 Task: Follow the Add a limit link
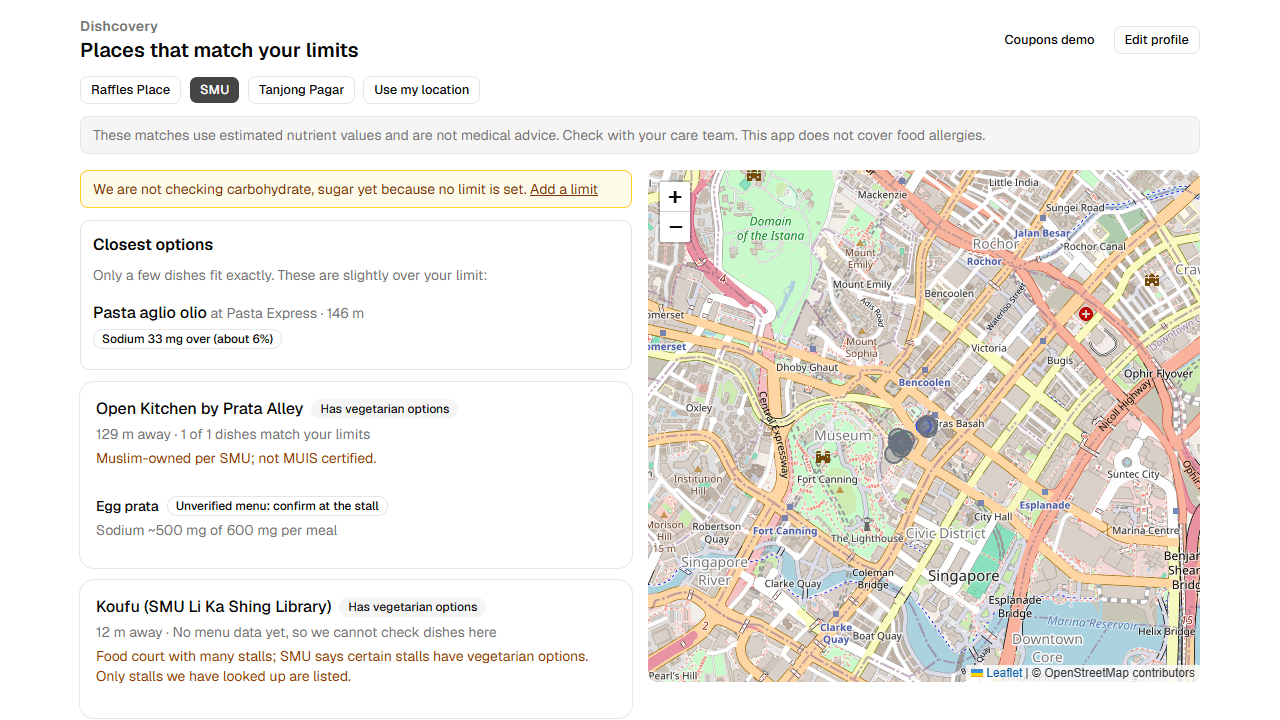pyautogui.click(x=564, y=189)
